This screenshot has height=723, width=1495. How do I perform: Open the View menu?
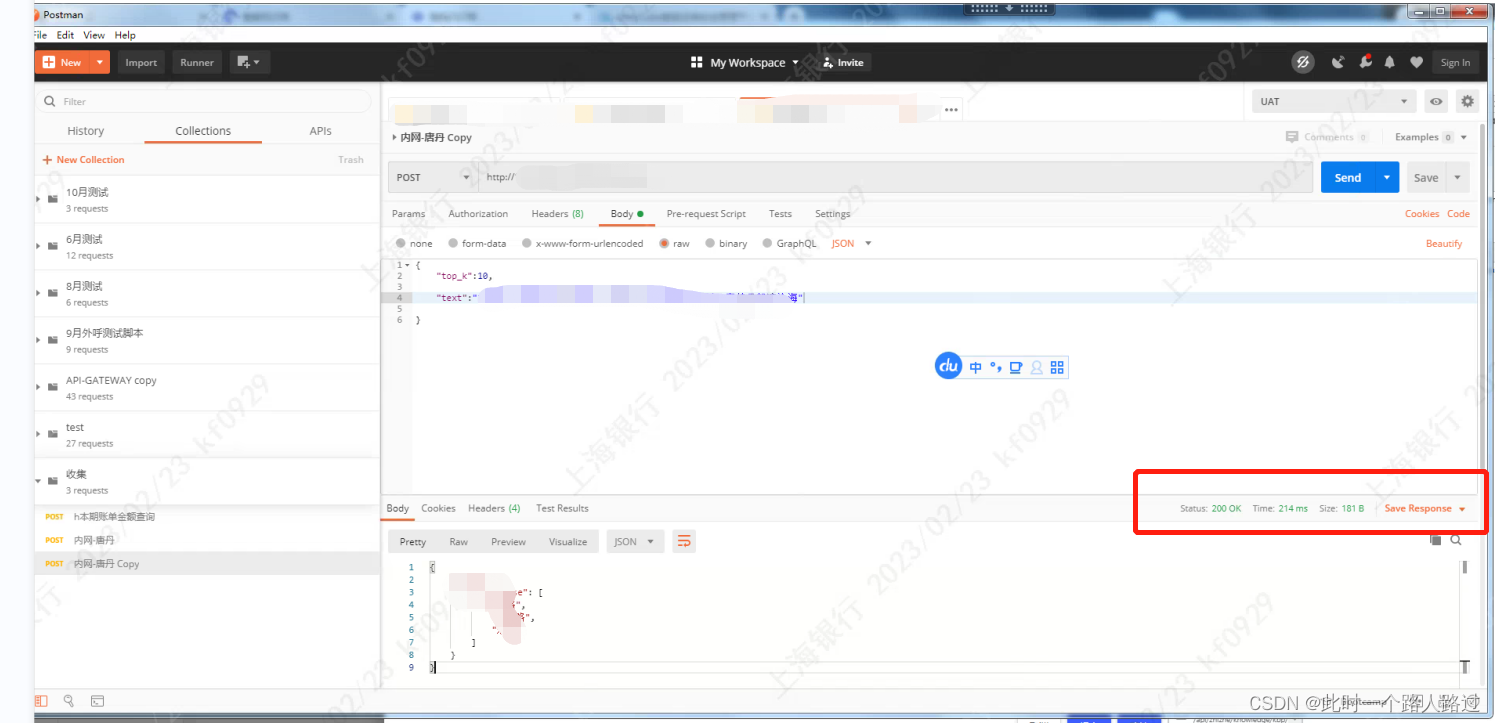click(94, 35)
